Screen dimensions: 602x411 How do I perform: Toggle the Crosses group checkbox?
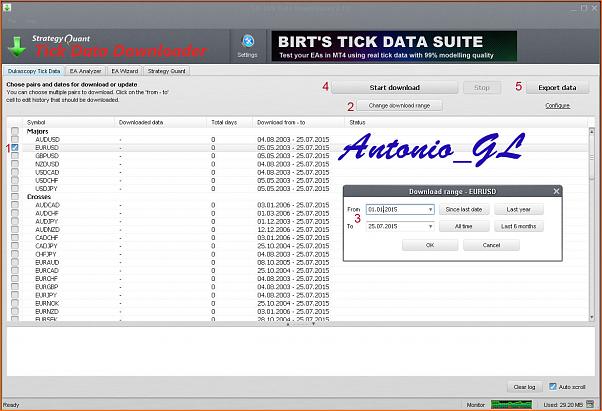pyautogui.click(x=15, y=196)
